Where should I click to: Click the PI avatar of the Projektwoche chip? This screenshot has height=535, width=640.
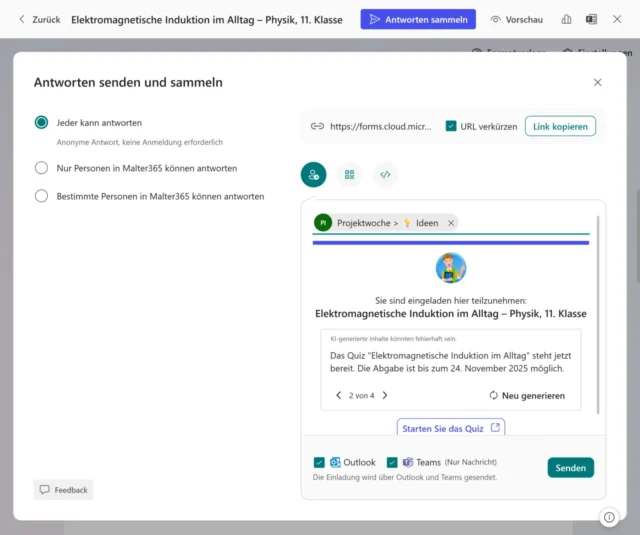coord(323,223)
